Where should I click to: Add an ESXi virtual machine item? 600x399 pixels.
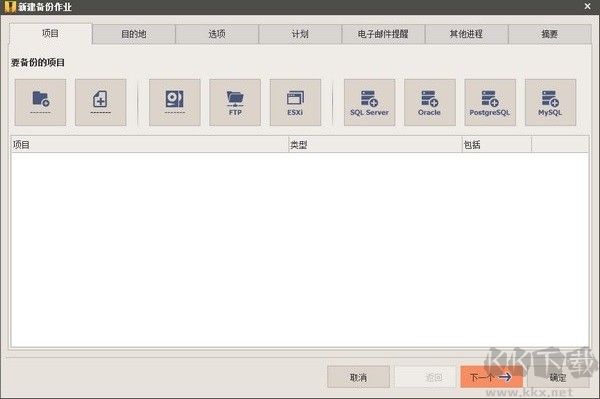coord(295,103)
